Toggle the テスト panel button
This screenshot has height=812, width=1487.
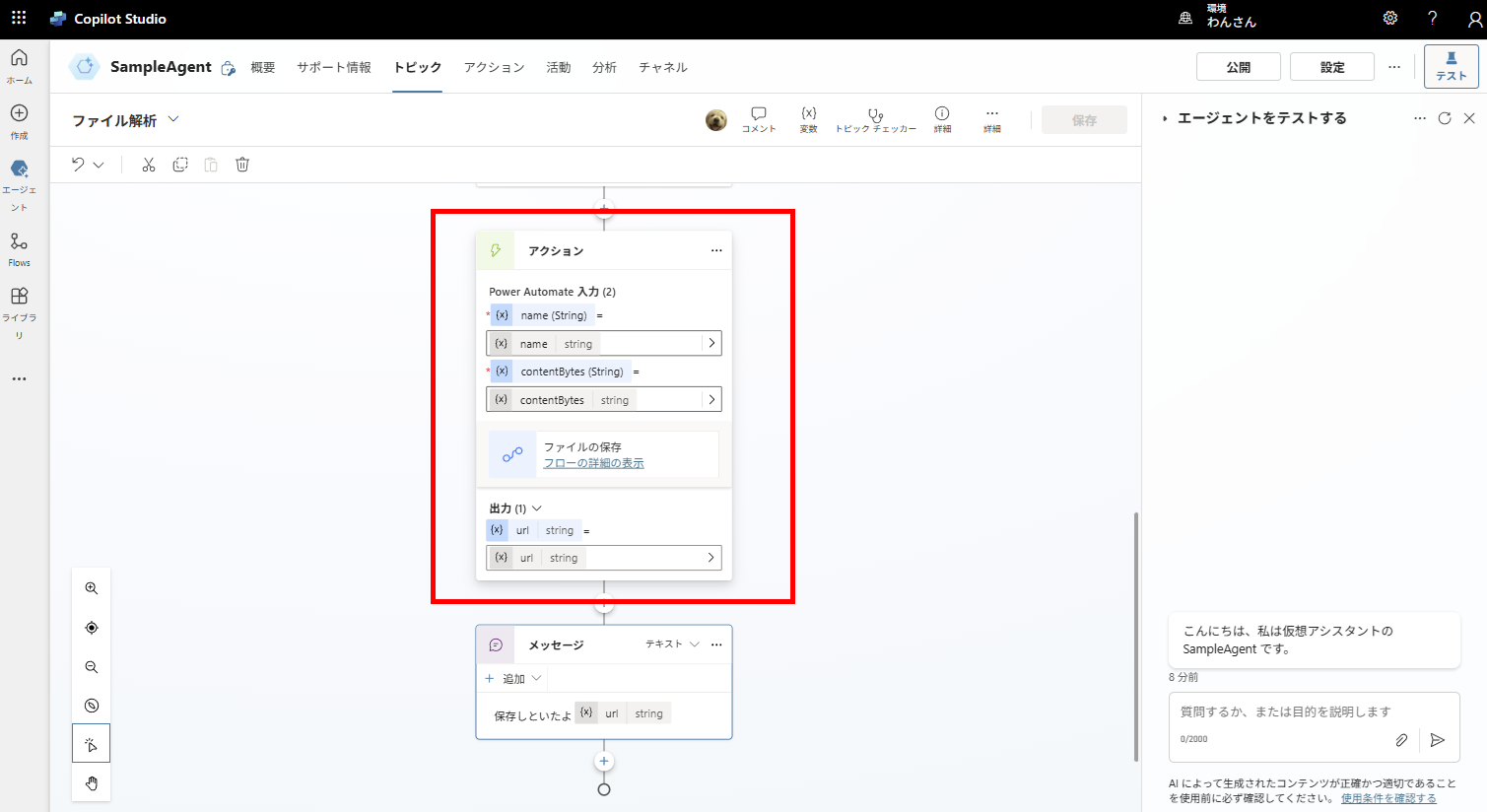1451,67
